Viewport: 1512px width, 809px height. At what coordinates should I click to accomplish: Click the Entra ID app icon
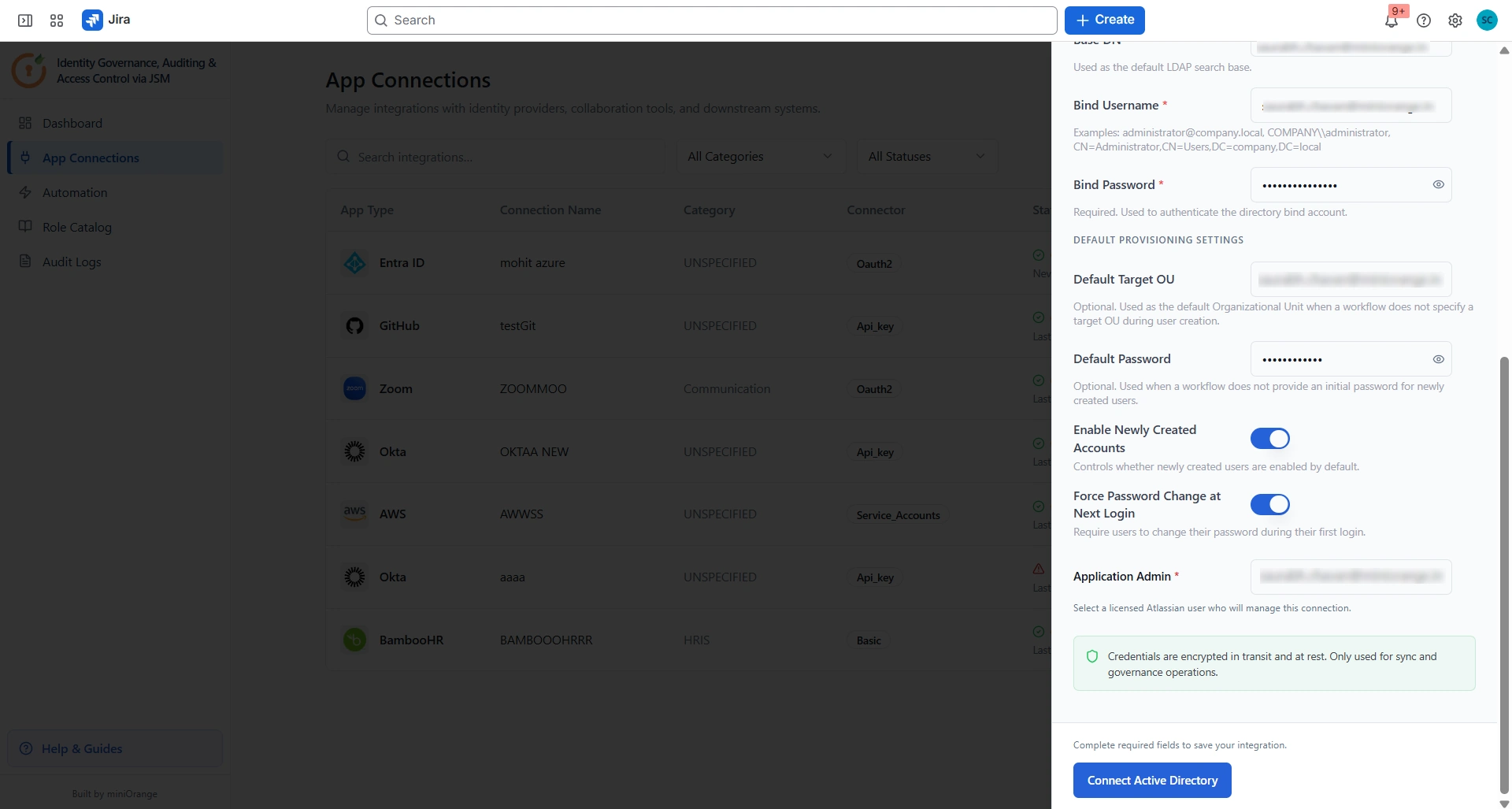[355, 263]
